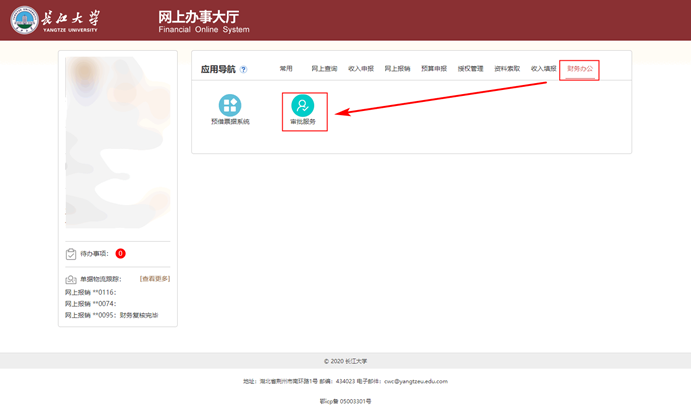Select the 资料索取 tab
The width and height of the screenshot is (691, 407).
pyautogui.click(x=507, y=69)
